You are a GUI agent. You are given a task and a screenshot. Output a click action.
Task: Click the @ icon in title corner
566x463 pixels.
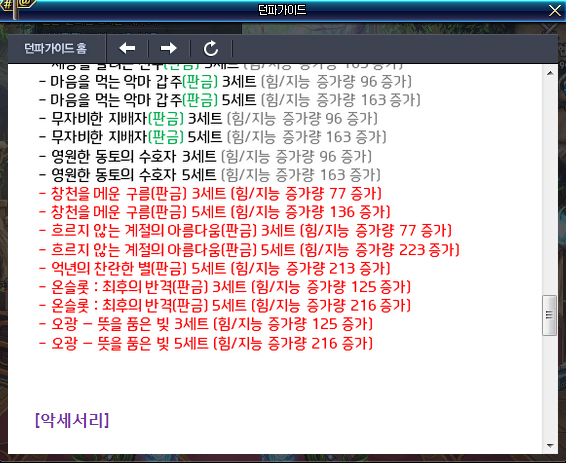pyautogui.click(x=25, y=4)
